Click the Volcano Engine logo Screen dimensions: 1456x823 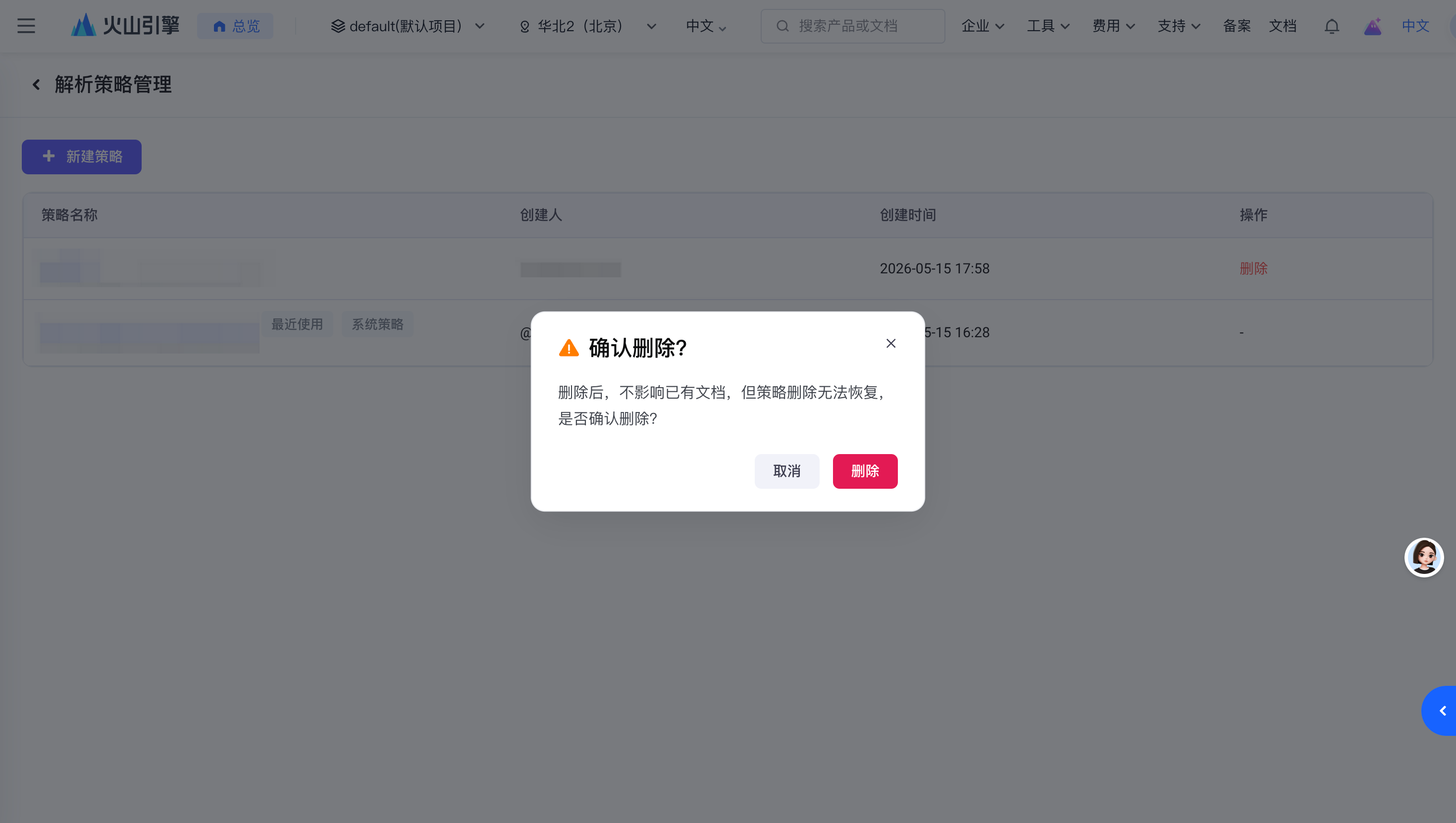click(125, 25)
